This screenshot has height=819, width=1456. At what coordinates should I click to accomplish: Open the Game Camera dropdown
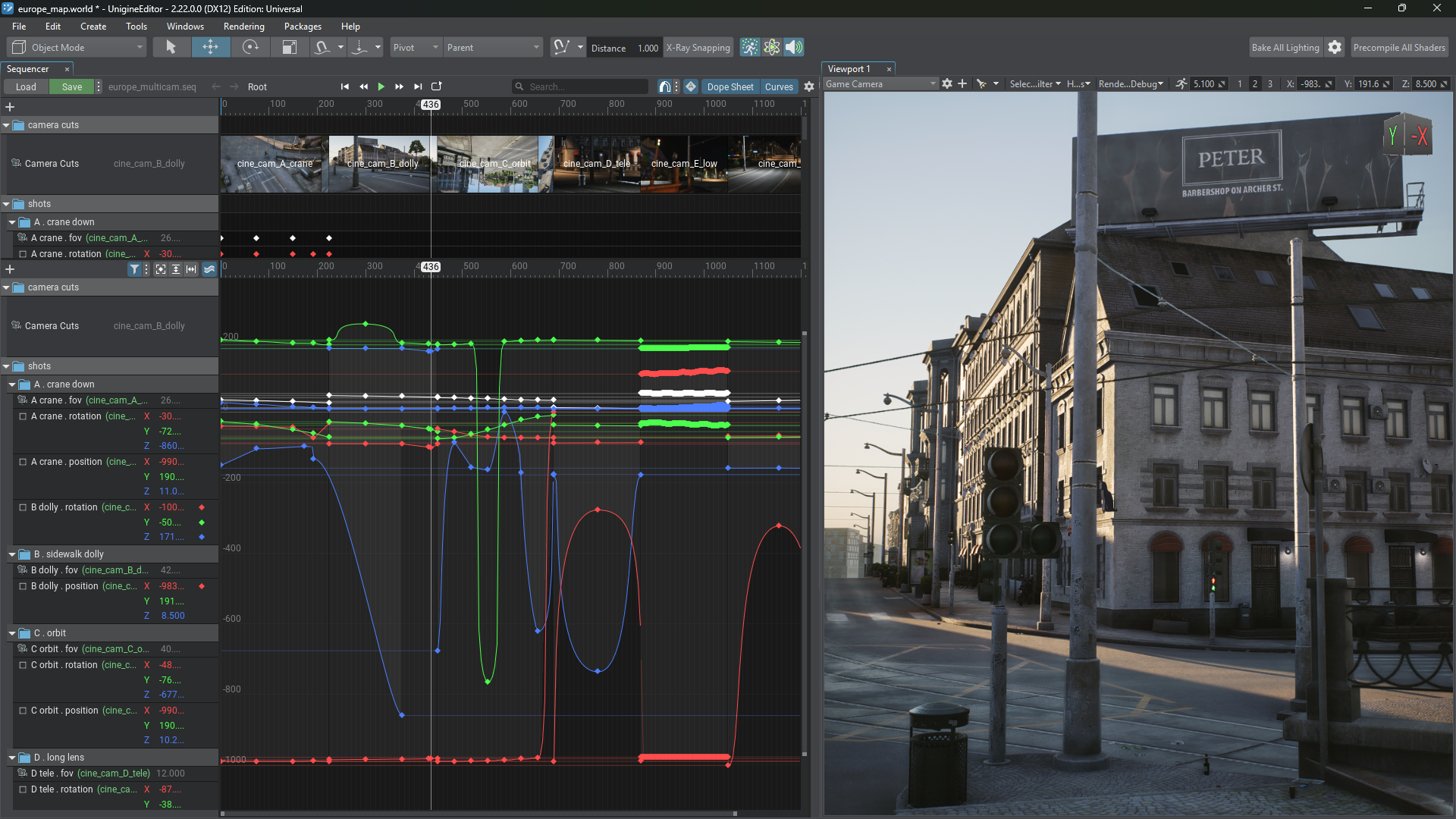881,83
